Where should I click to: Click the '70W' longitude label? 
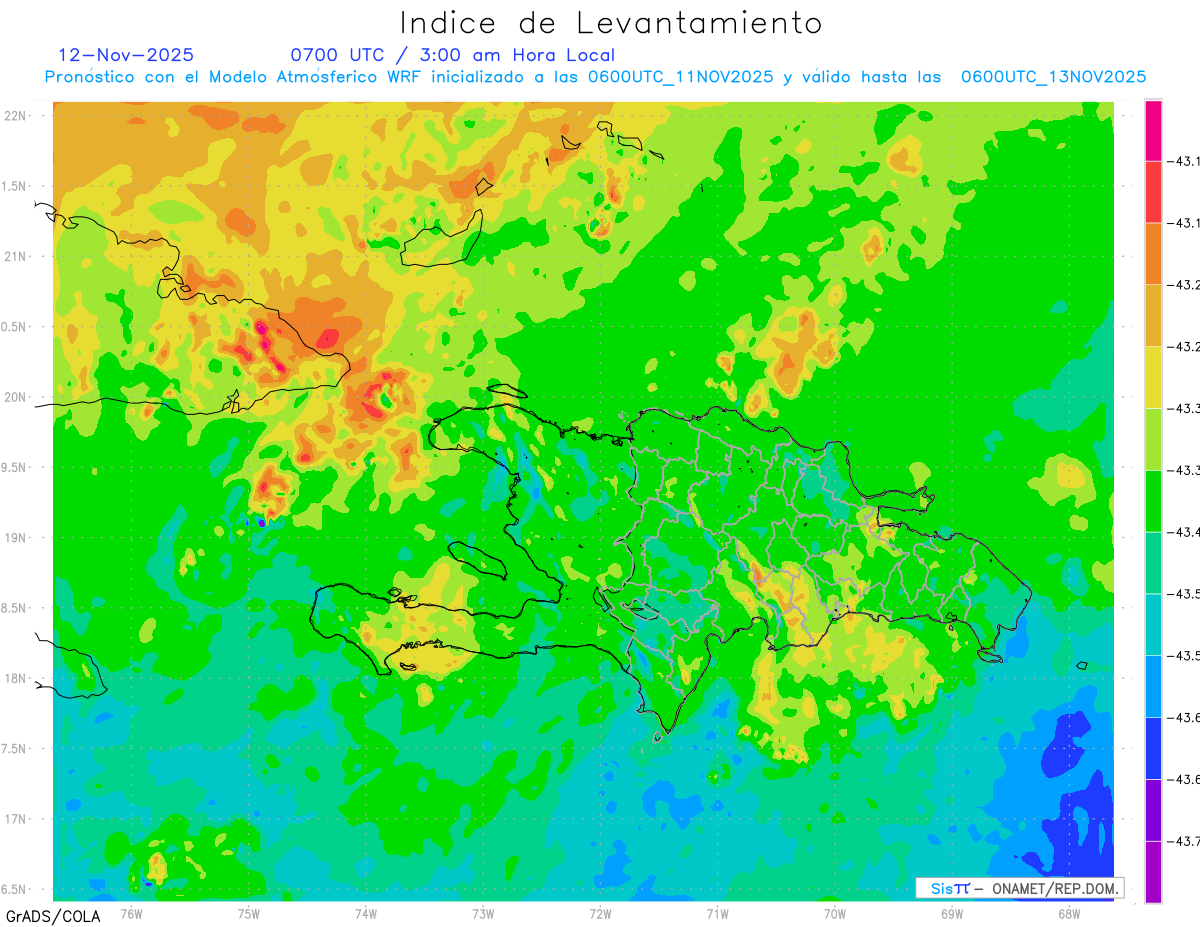pyautogui.click(x=835, y=913)
